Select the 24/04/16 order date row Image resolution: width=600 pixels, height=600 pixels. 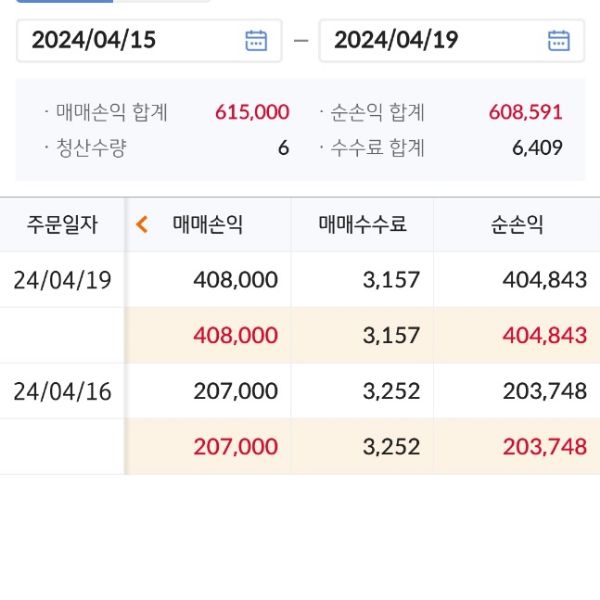(x=62, y=391)
